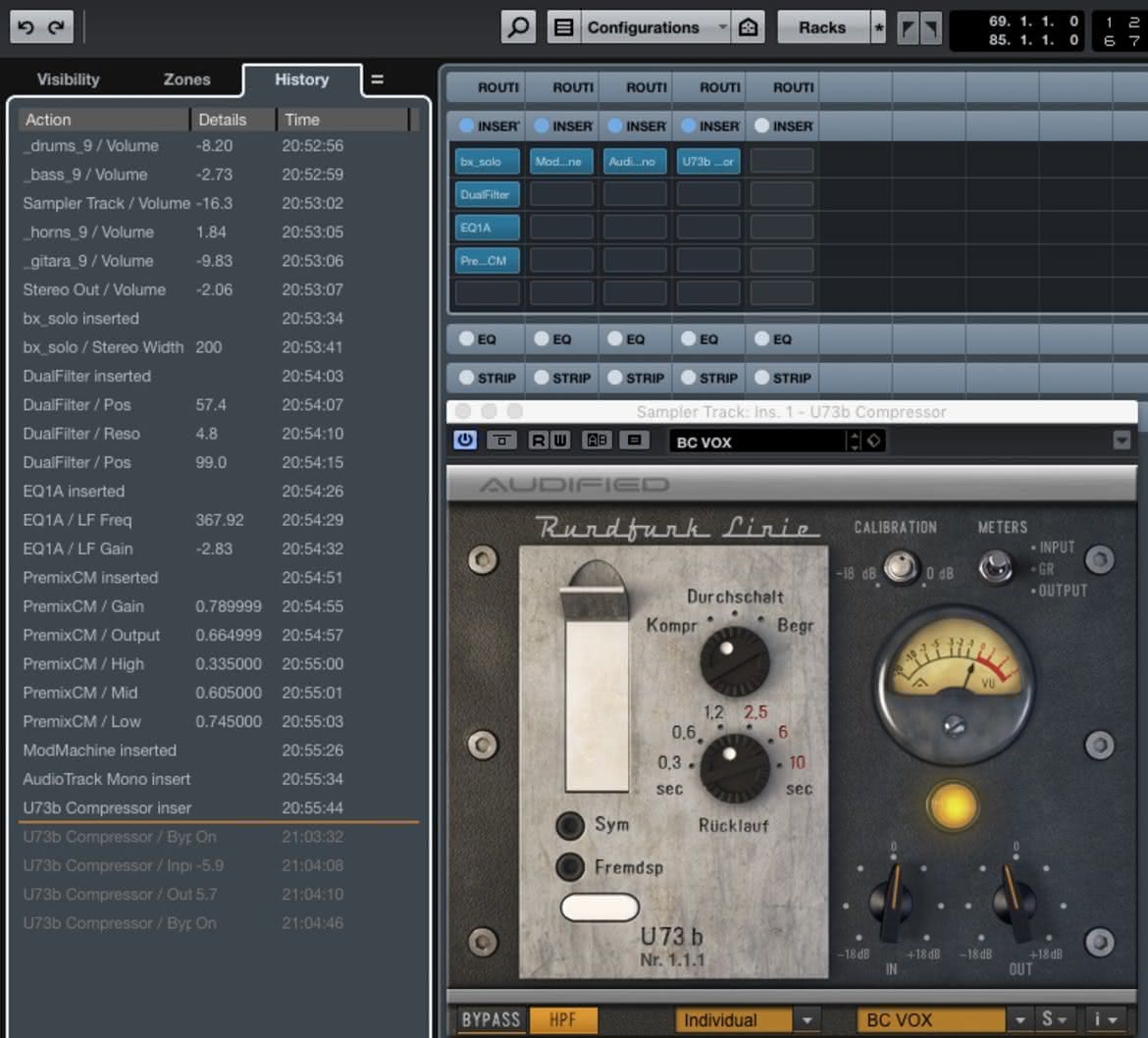
Task: Switch to the Zones tab
Action: (186, 79)
